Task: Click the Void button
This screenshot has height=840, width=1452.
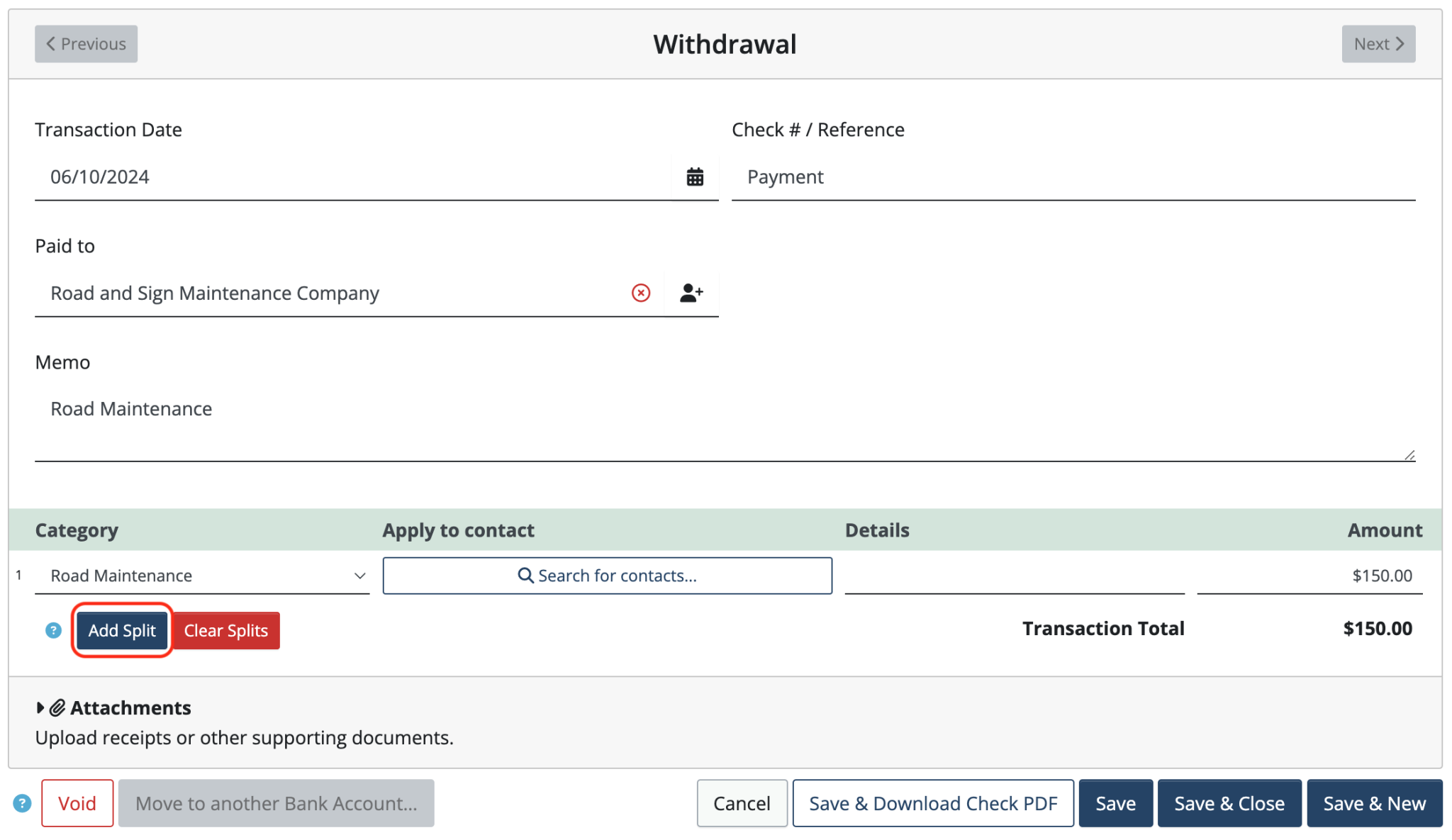Action: click(77, 803)
